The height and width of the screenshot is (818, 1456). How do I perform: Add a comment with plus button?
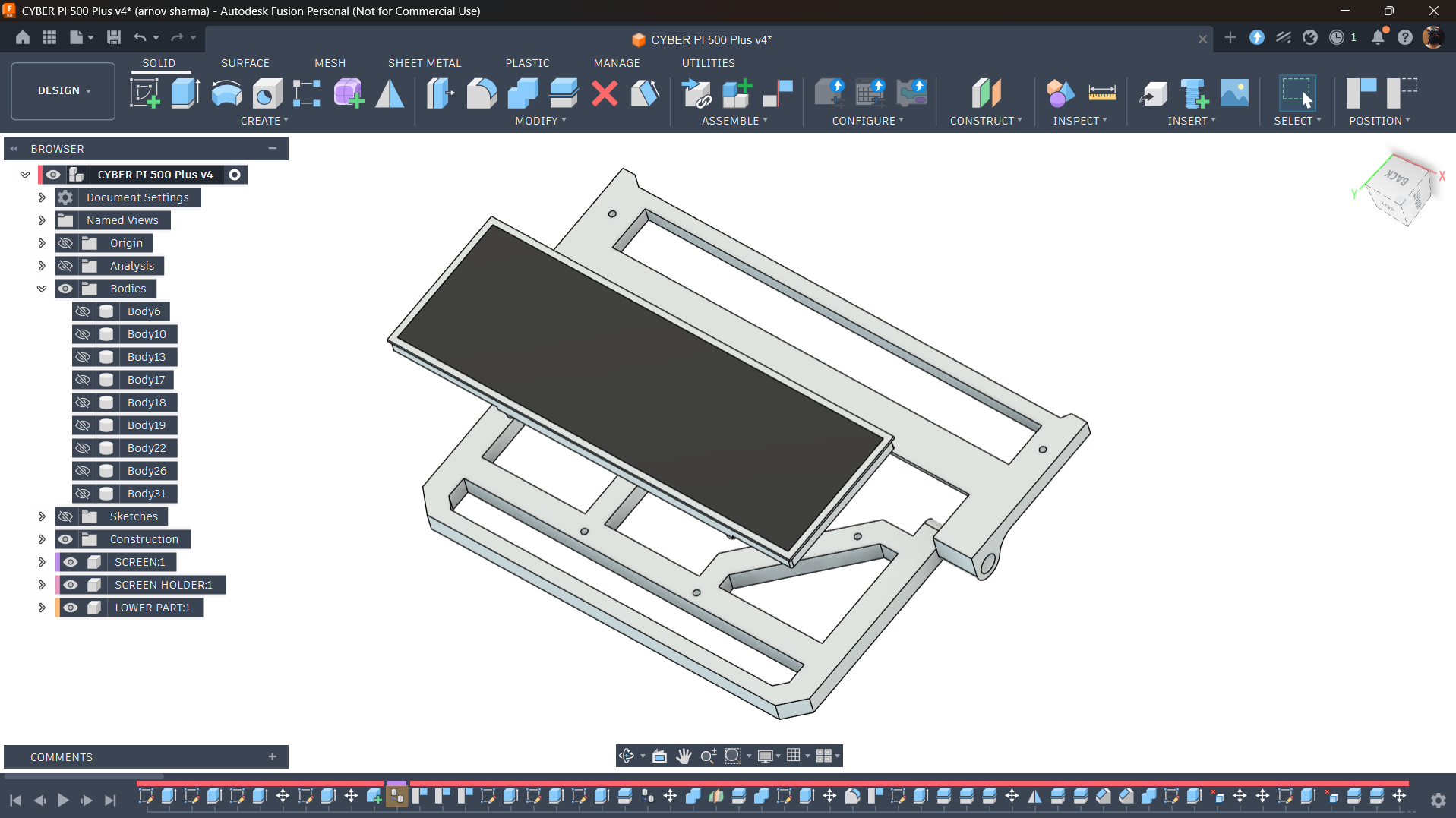[273, 756]
